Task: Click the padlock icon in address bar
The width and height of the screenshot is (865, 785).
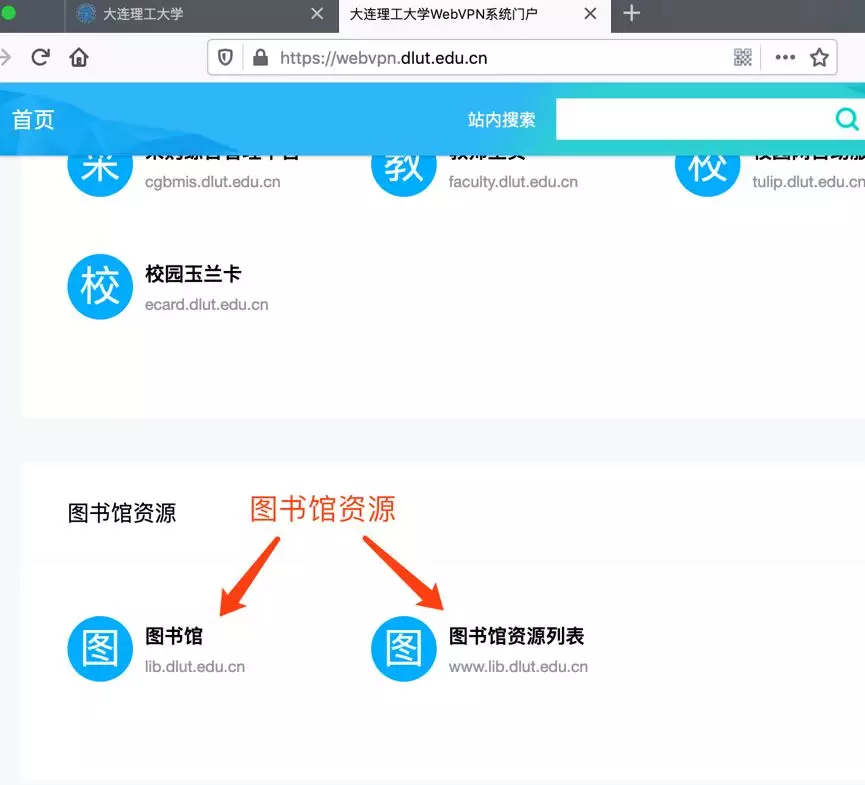Action: coord(260,57)
